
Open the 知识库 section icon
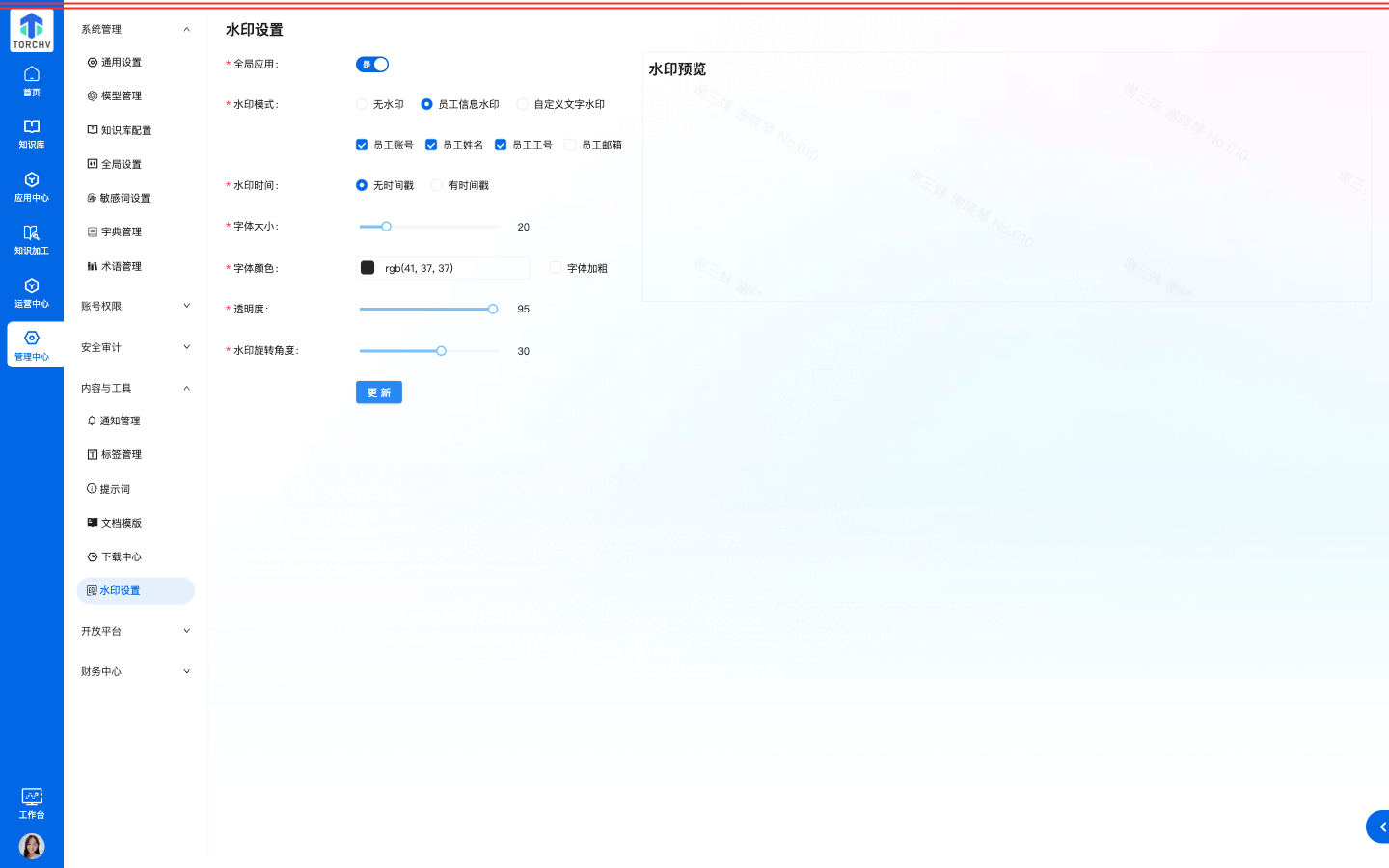[32, 132]
